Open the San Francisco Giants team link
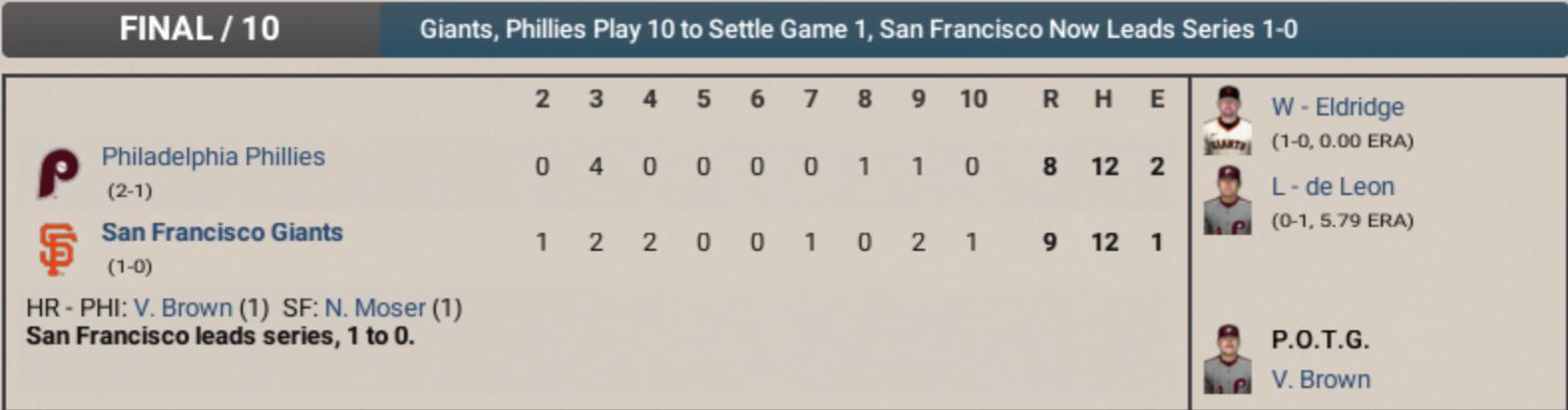The width and height of the screenshot is (1568, 410). [x=222, y=233]
